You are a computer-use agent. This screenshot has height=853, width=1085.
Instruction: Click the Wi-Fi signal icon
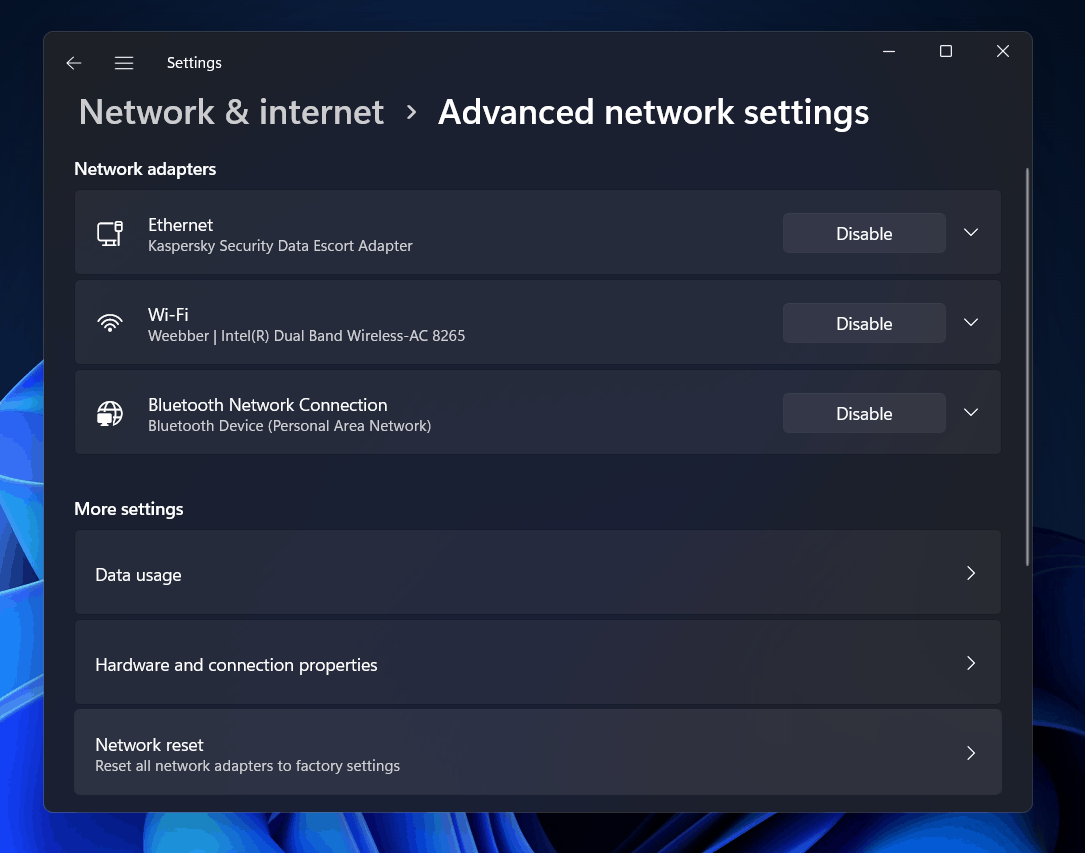(110, 323)
